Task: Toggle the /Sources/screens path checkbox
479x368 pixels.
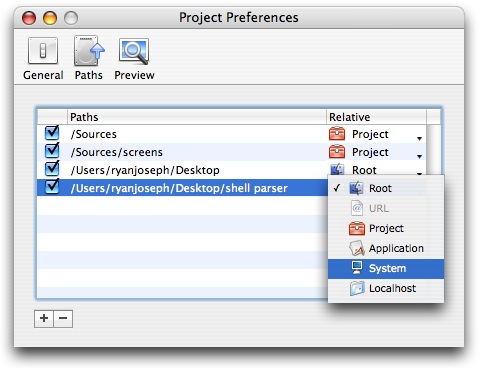Action: pyautogui.click(x=52, y=151)
